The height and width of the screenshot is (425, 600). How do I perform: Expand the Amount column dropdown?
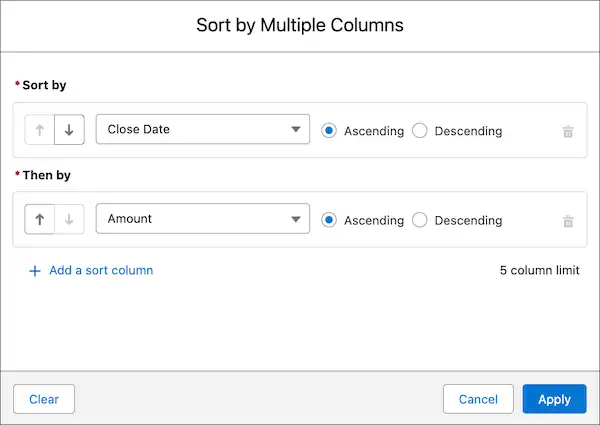click(x=202, y=220)
